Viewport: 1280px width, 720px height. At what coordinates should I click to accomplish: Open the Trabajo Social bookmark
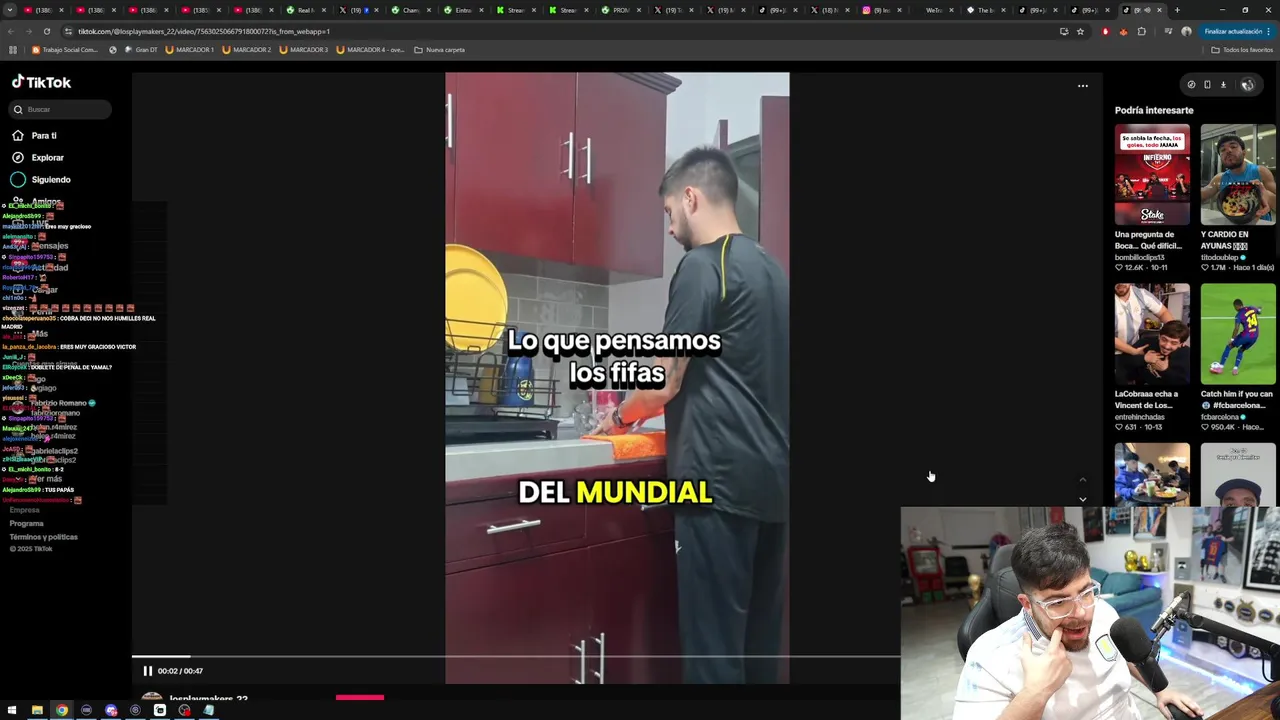64,49
